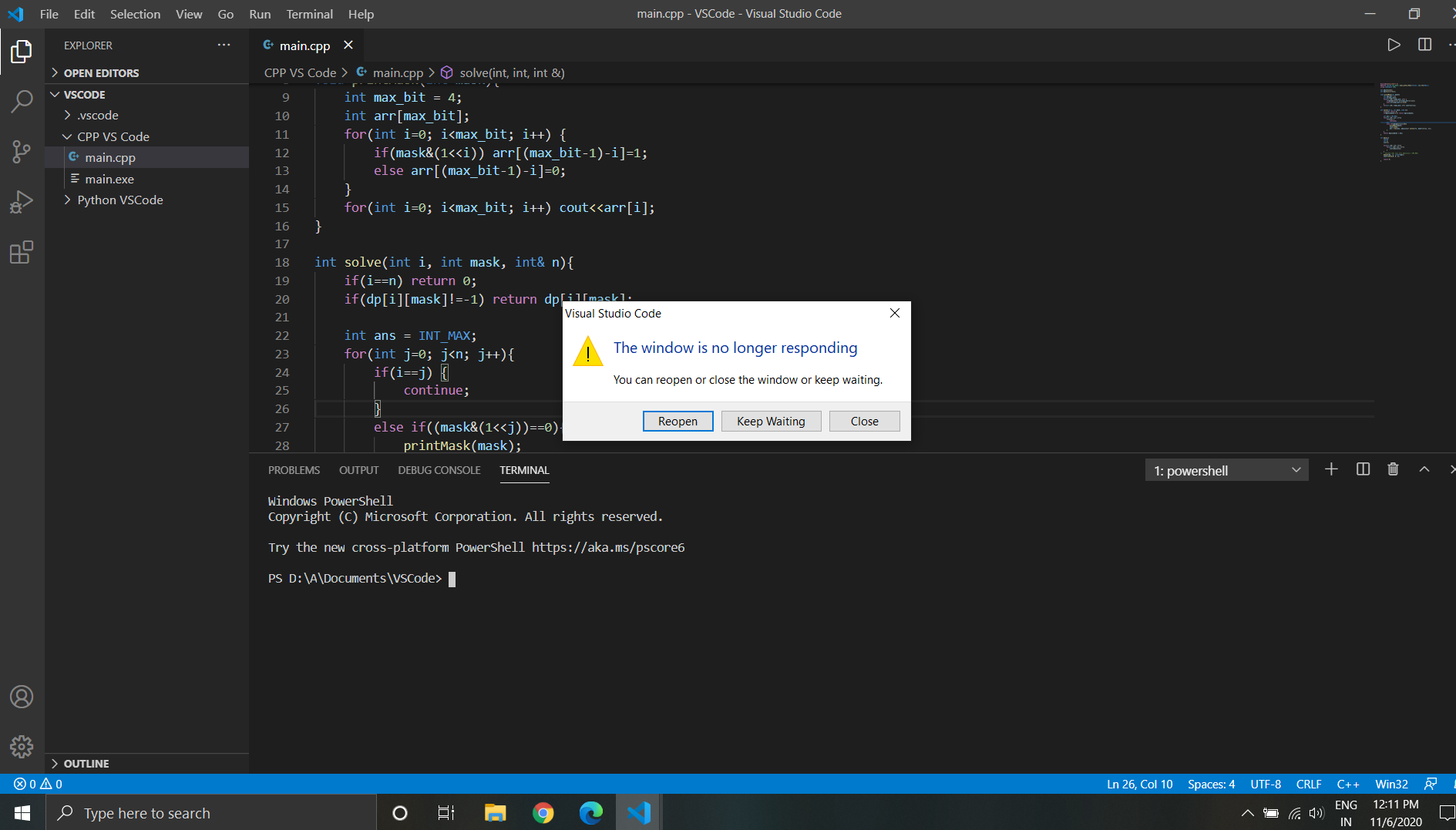Open the Edit menu
The width and height of the screenshot is (1456, 830).
coord(84,14)
